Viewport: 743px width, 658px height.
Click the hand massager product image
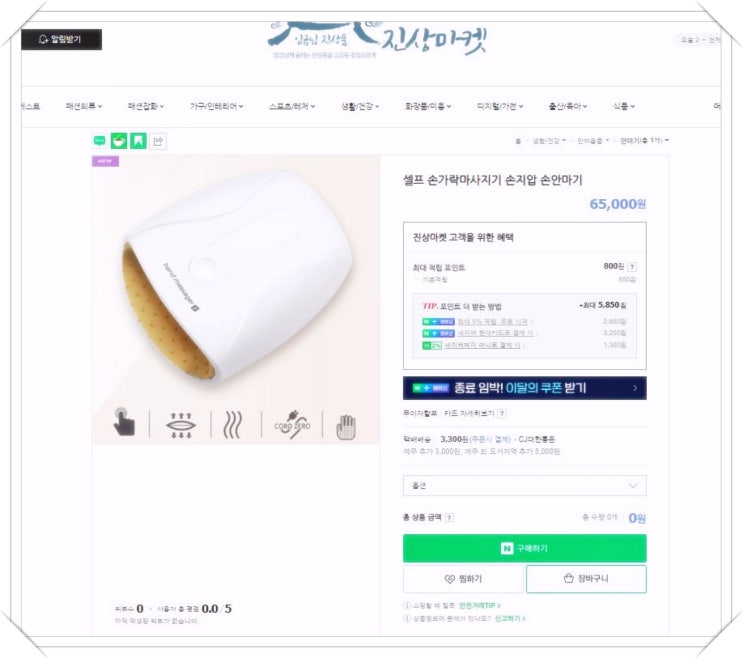(x=236, y=300)
